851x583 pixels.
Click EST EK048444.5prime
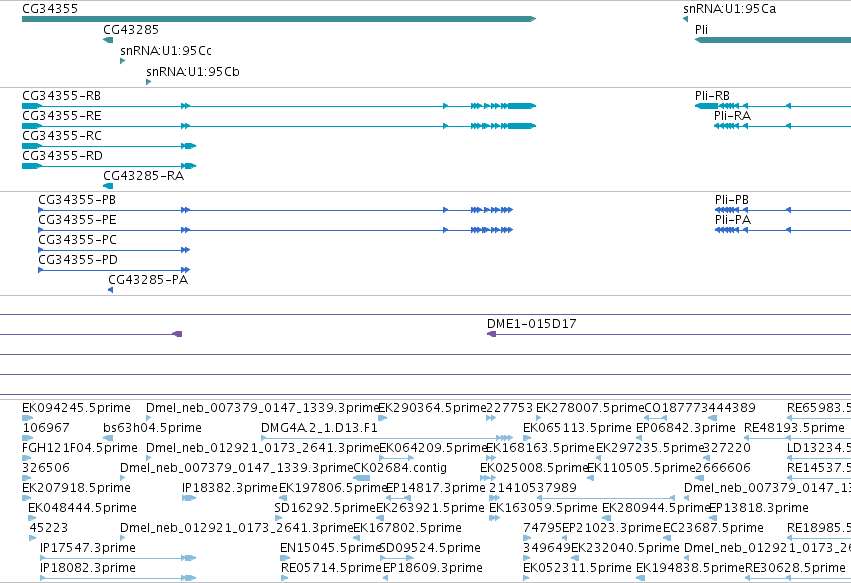82,508
